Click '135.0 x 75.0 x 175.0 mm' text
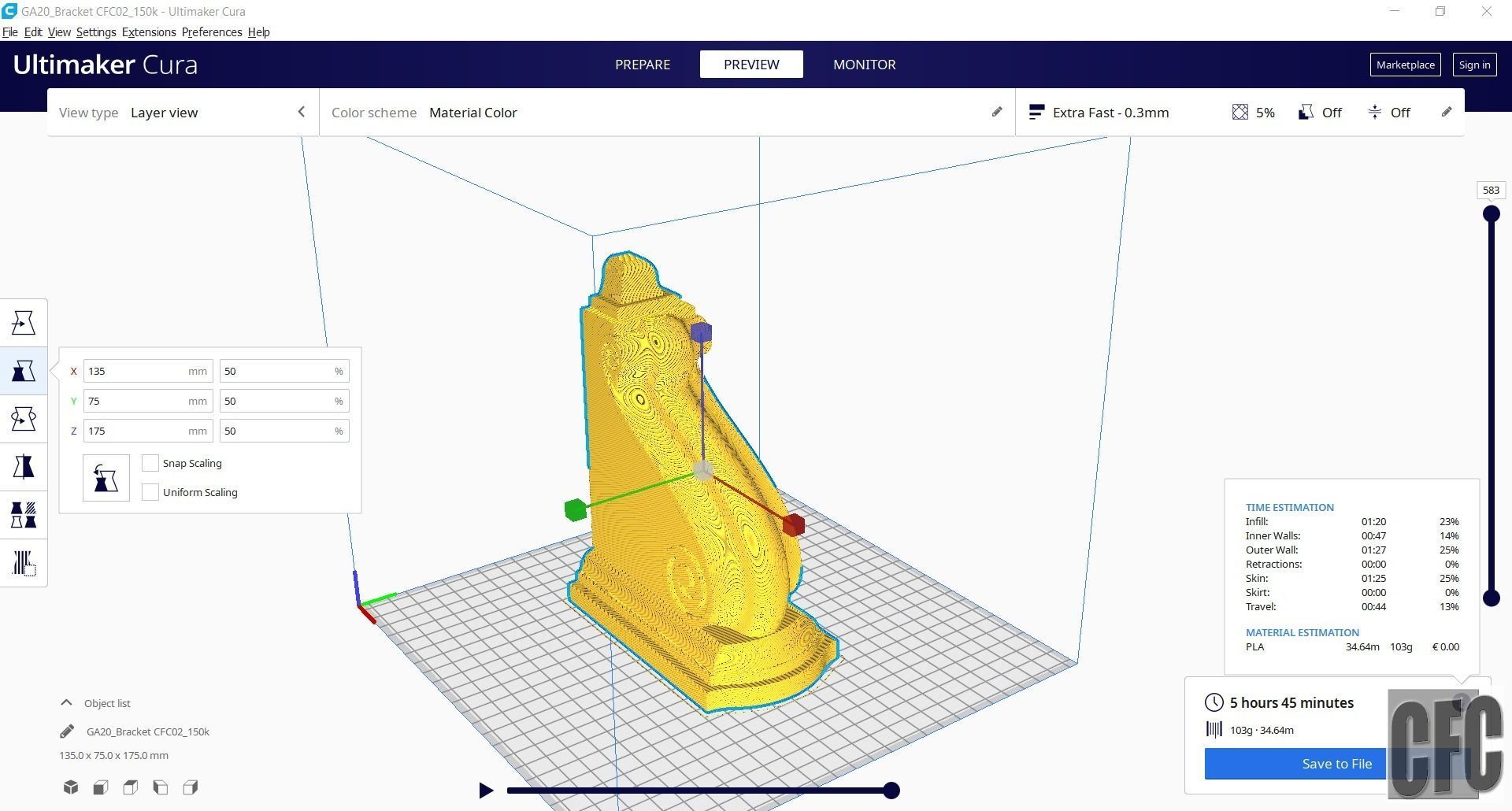The width and height of the screenshot is (1512, 811). [113, 755]
